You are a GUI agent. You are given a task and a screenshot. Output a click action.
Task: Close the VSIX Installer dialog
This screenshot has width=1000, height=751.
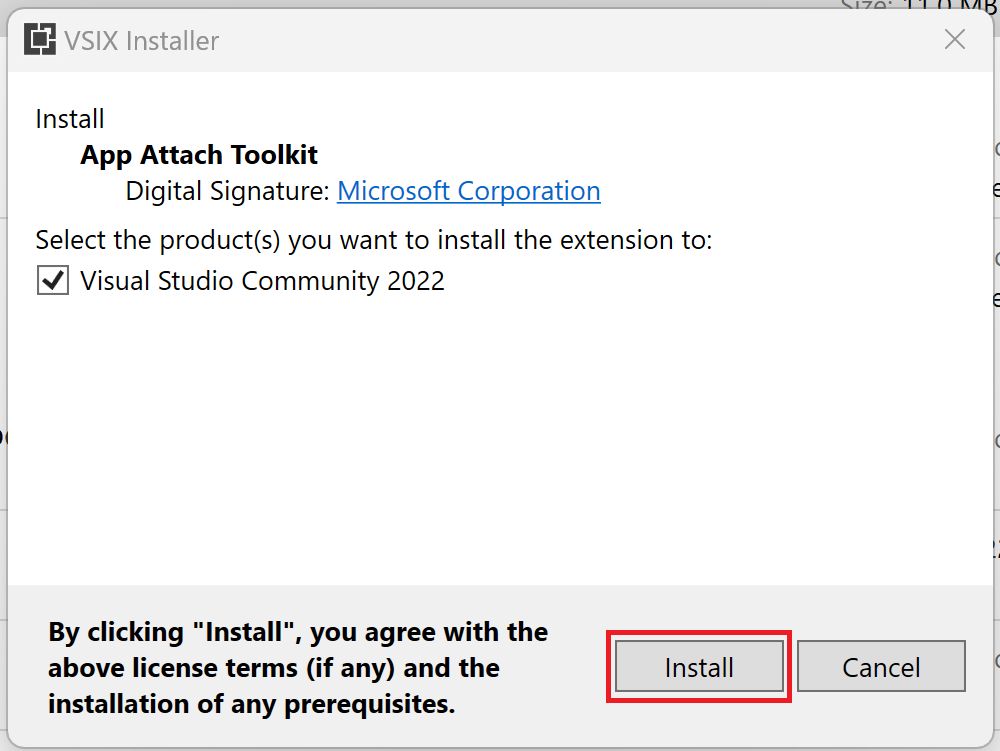pos(954,39)
